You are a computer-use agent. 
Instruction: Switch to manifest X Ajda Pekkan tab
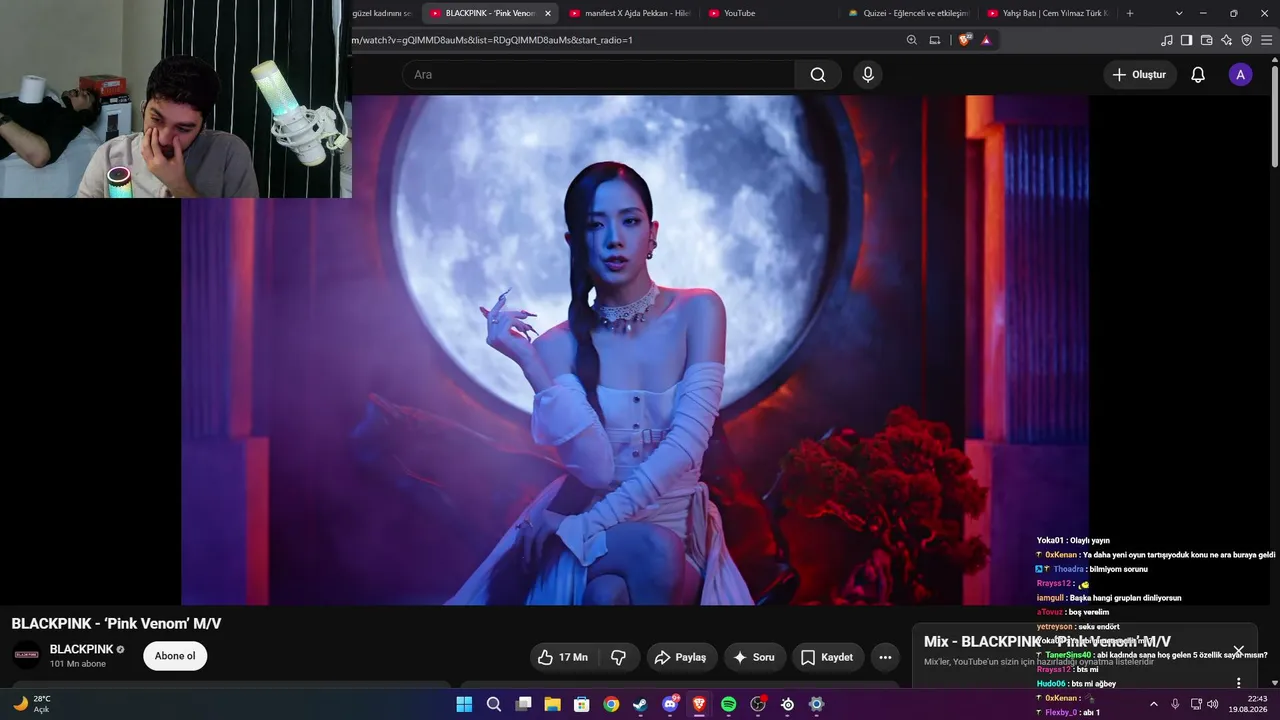pyautogui.click(x=630, y=13)
